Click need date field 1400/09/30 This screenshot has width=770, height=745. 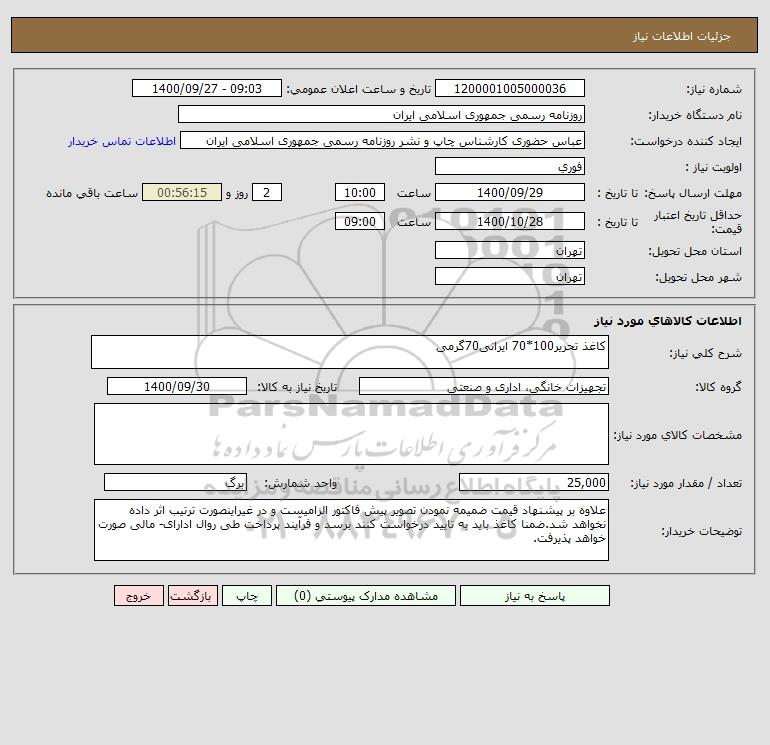tap(177, 386)
